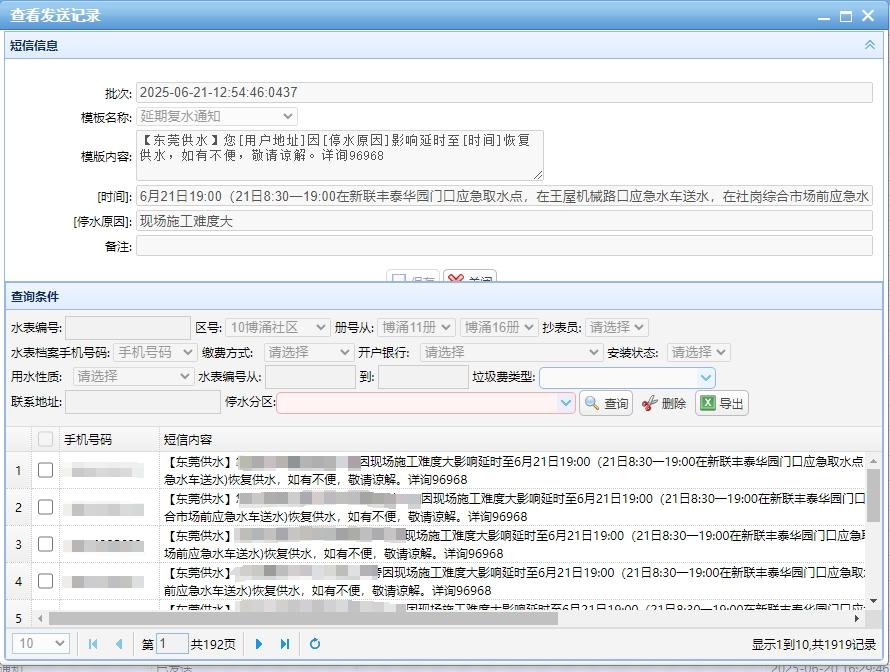Click the grid's vertical scrollbar thumb
The image size is (890, 672).
[873, 494]
